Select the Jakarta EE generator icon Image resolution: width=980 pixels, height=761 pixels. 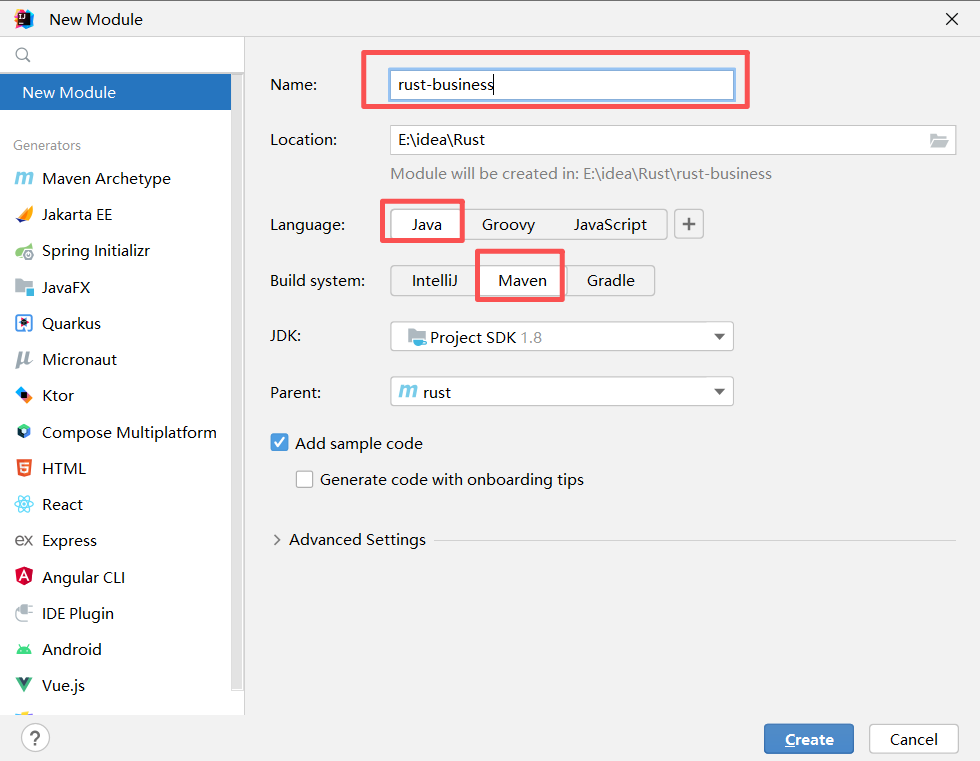pyautogui.click(x=24, y=215)
